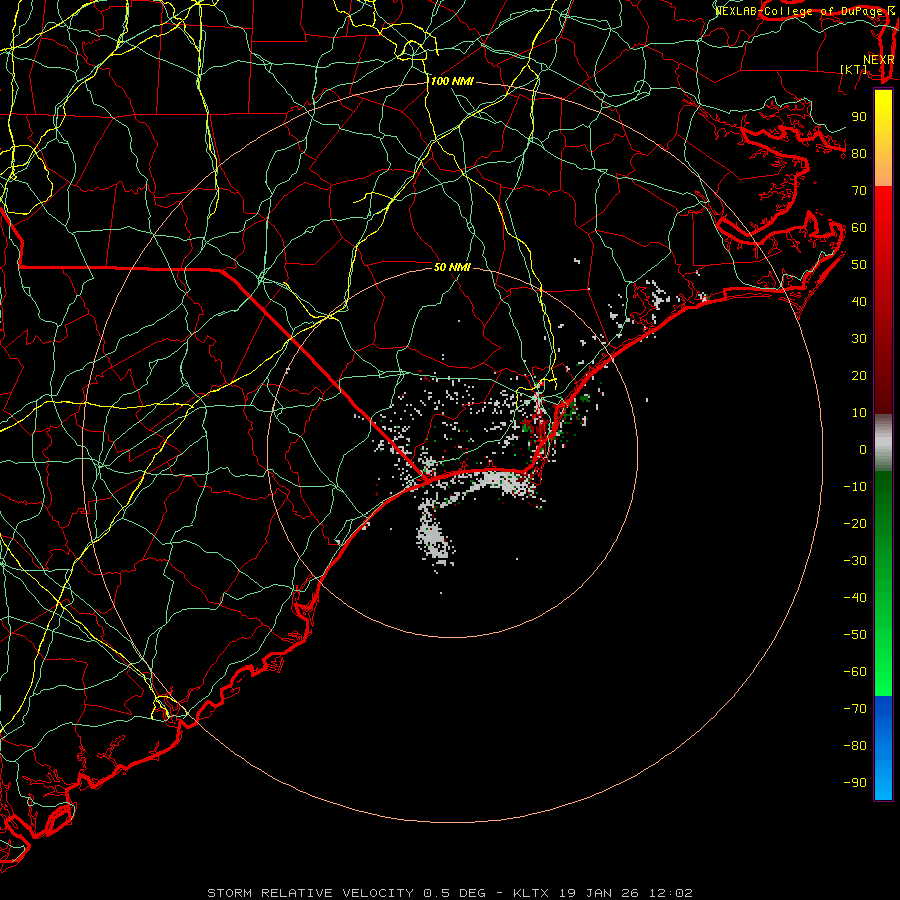Click "STORM RELATIVE VELOCITY" in the caption
This screenshot has width=900, height=900.
pos(310,893)
